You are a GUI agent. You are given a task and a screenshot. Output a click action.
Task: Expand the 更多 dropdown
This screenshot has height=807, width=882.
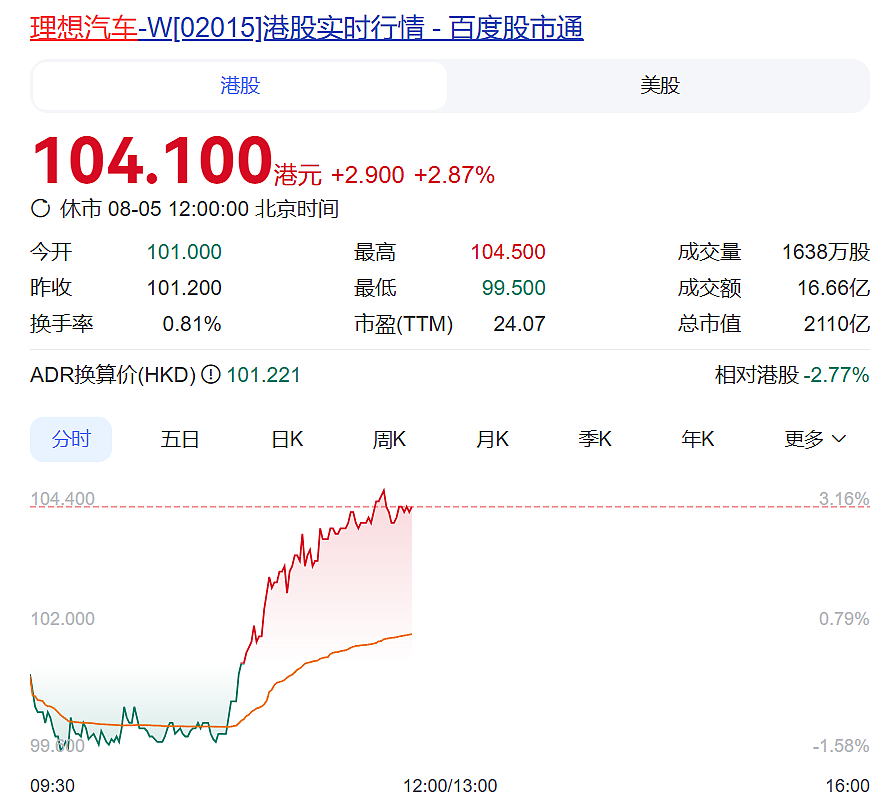point(815,439)
